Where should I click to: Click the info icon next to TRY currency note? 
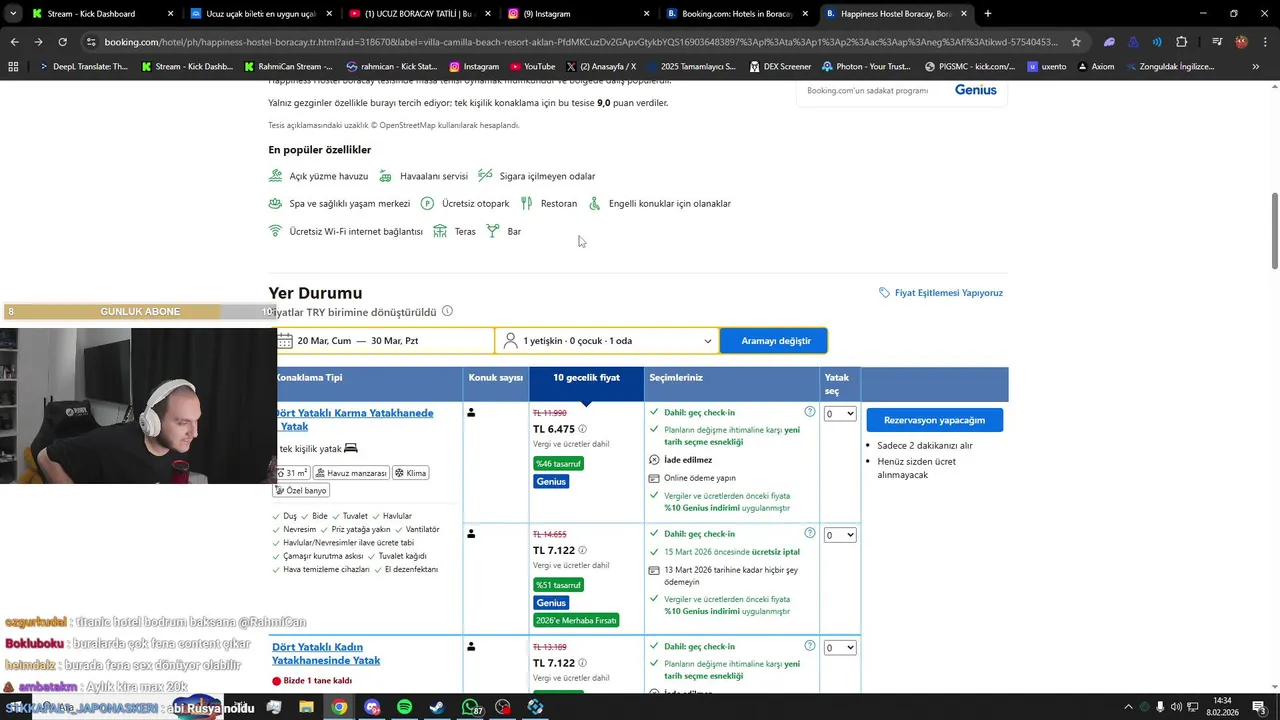tap(447, 311)
